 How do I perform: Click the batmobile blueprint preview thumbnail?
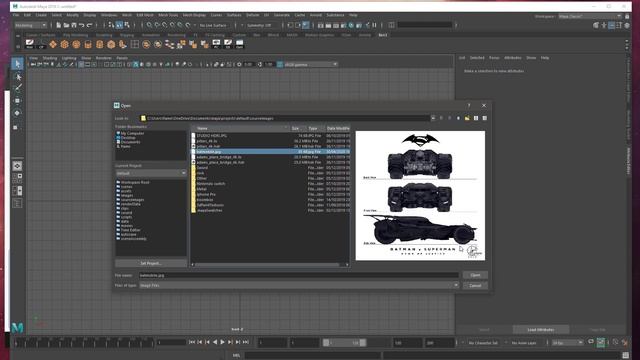pos(420,196)
